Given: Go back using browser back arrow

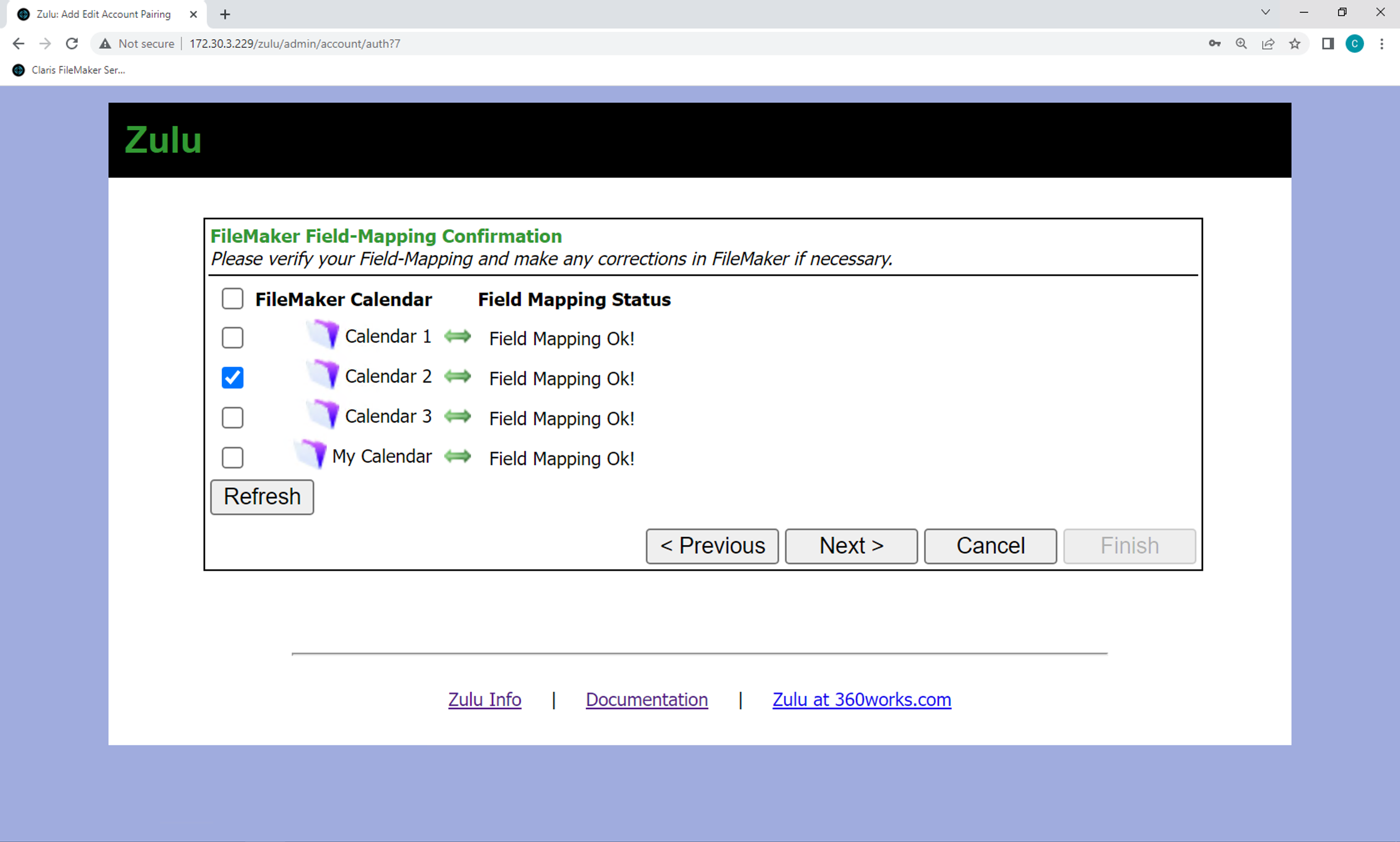Looking at the screenshot, I should (18, 44).
